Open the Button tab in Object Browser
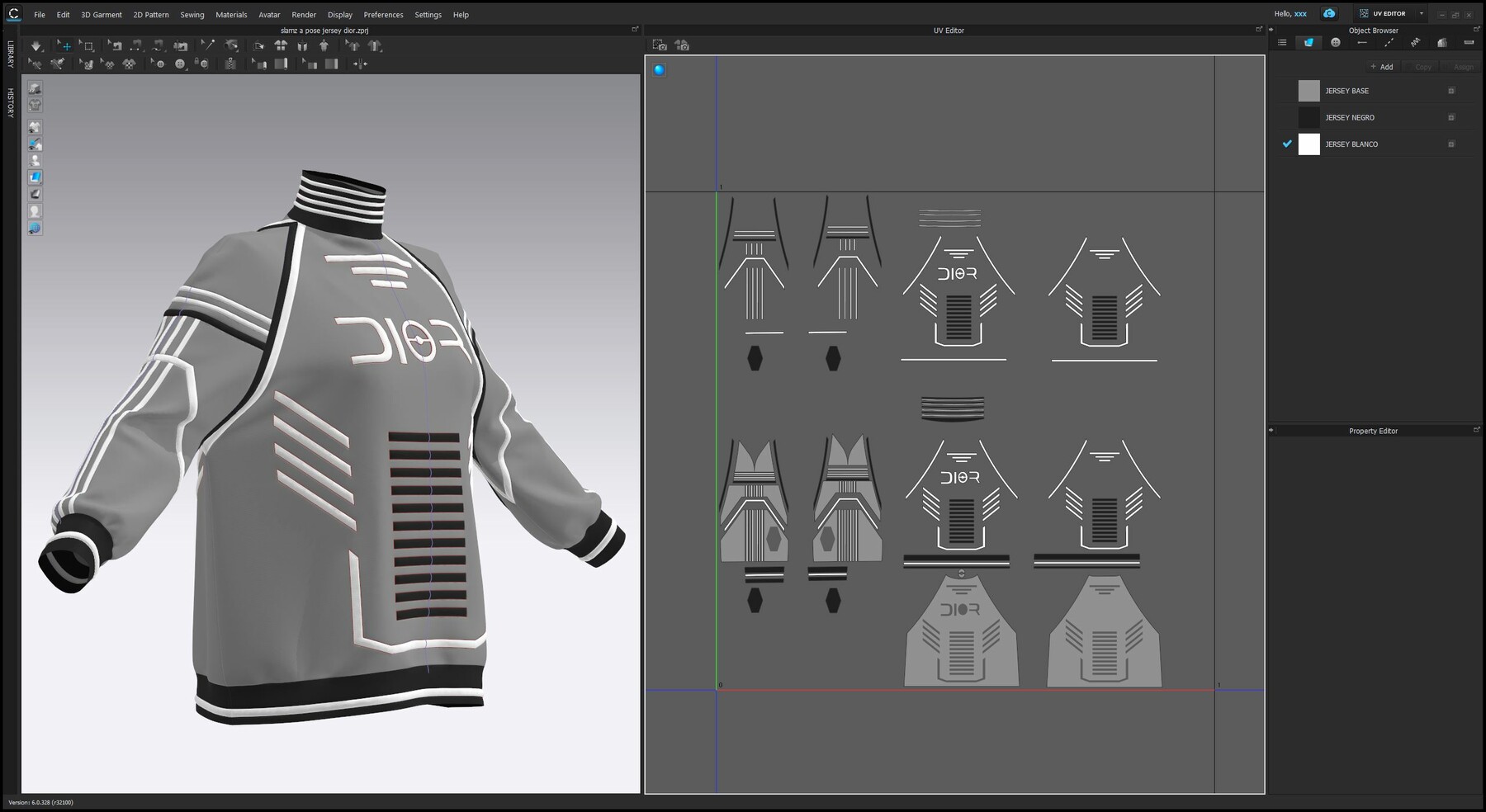 click(1336, 42)
